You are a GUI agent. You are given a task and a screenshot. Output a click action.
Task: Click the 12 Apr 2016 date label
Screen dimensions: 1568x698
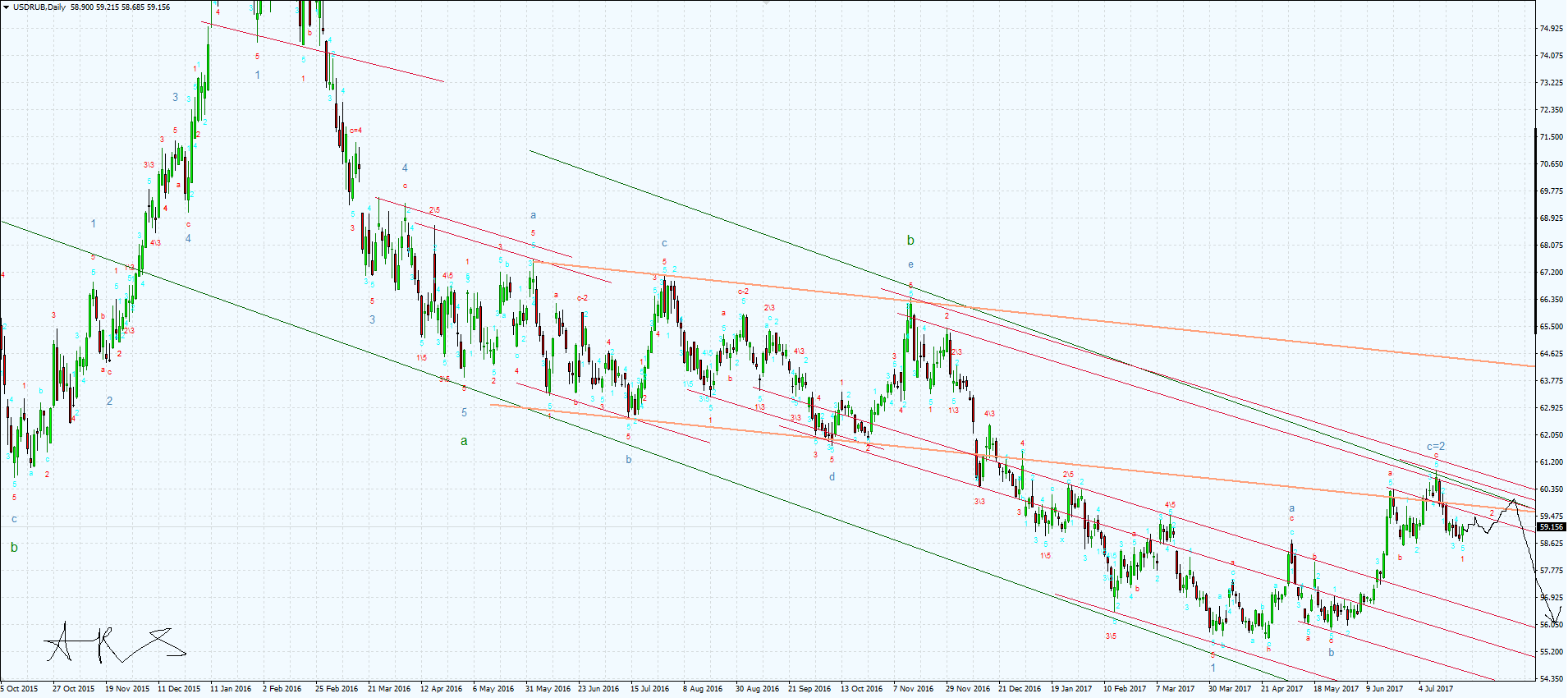tap(441, 689)
